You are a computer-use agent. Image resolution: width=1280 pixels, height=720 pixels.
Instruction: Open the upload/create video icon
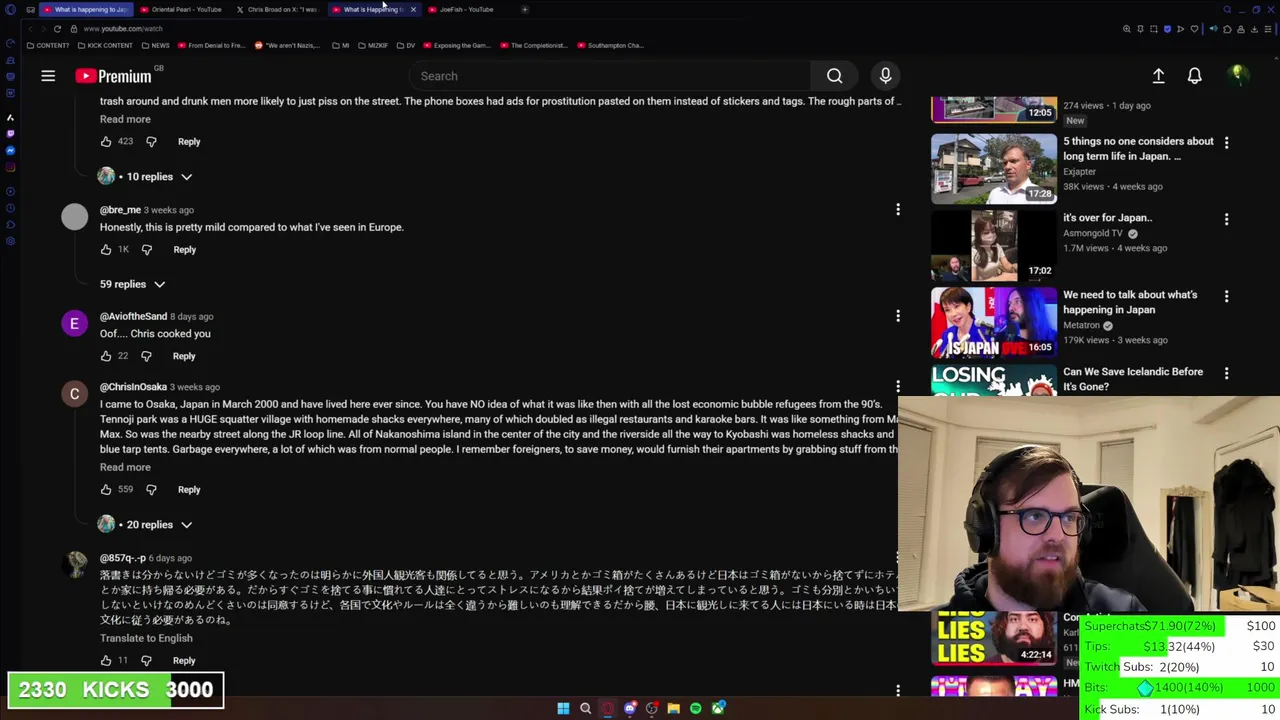[x=1158, y=76]
